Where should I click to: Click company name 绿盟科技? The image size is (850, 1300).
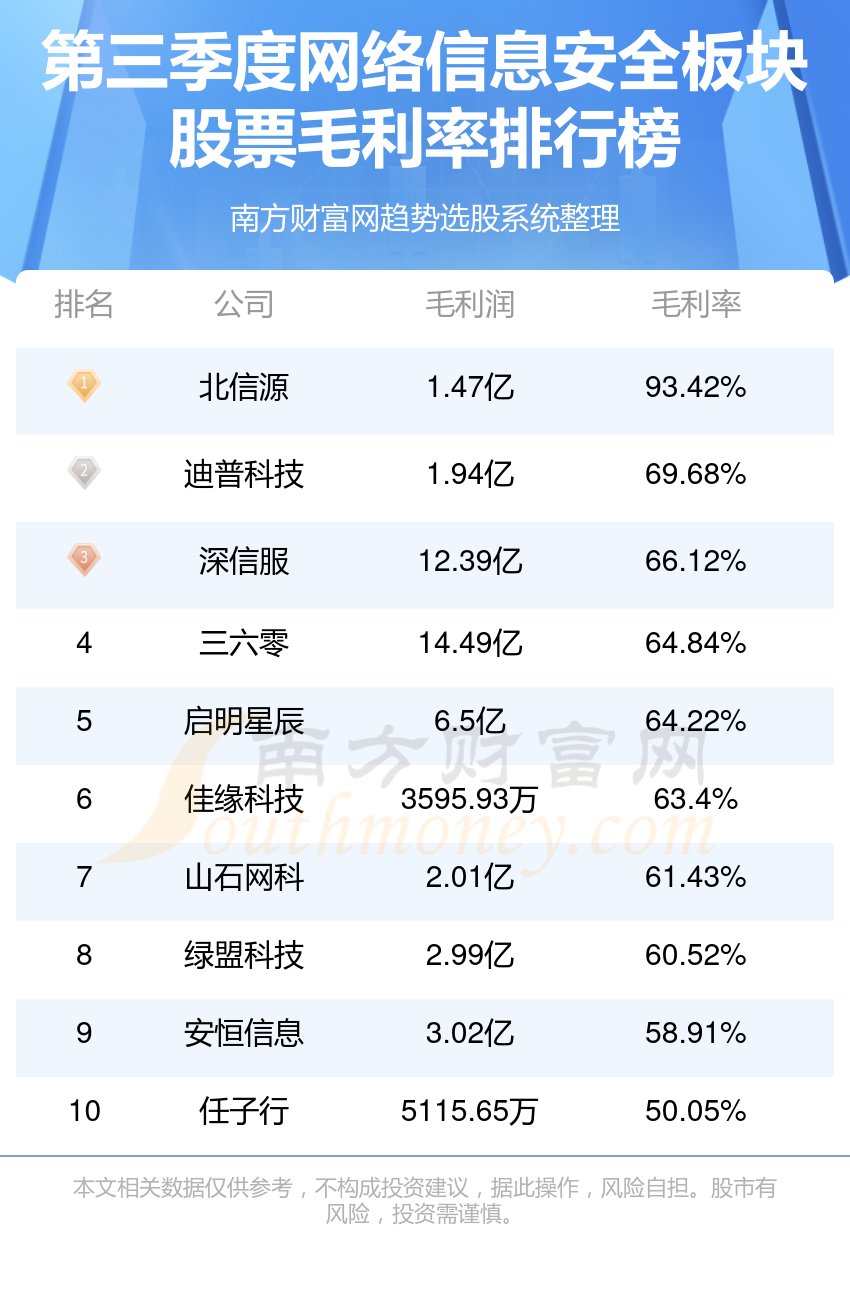click(244, 955)
